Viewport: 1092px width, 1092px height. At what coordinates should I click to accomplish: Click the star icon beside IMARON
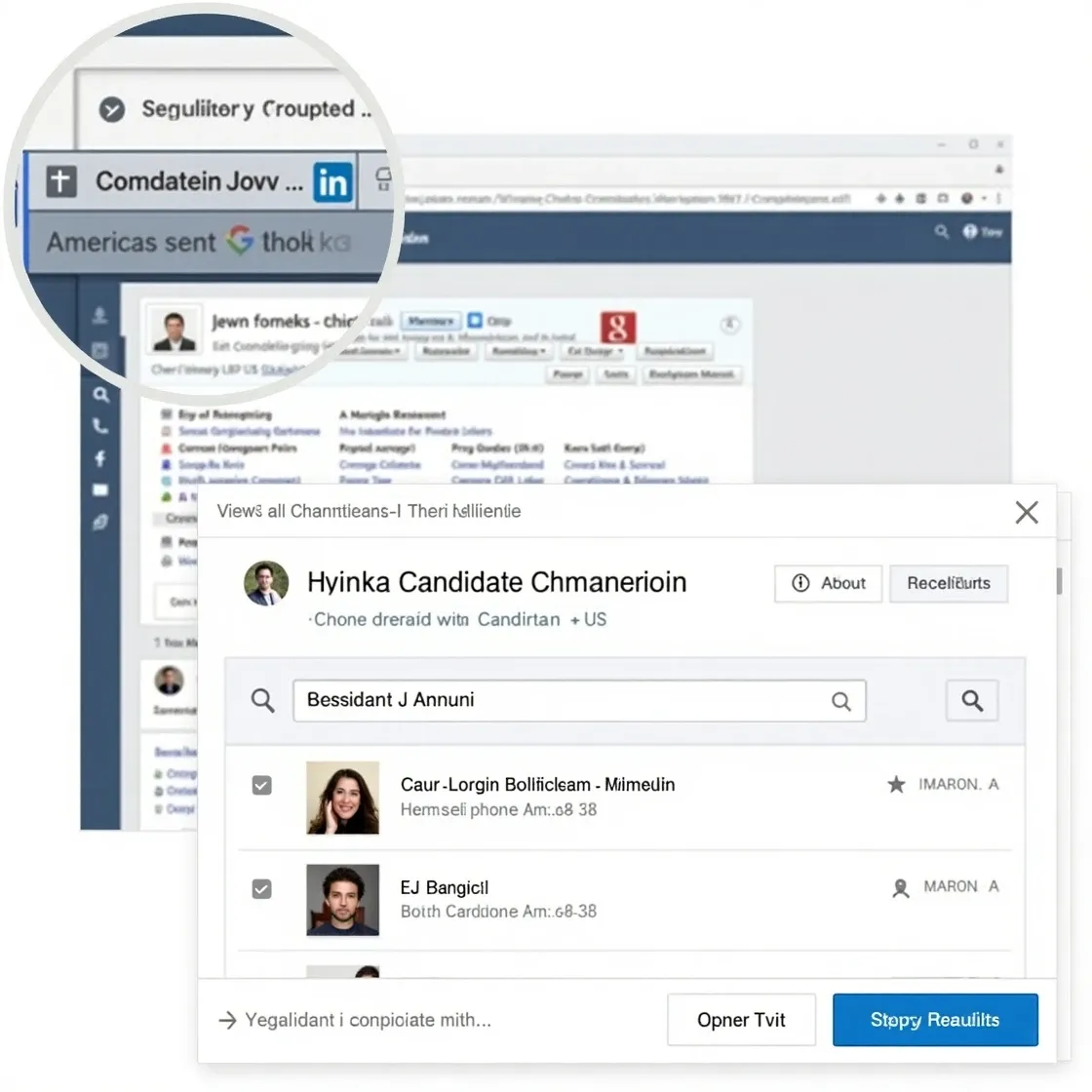pyautogui.click(x=896, y=783)
